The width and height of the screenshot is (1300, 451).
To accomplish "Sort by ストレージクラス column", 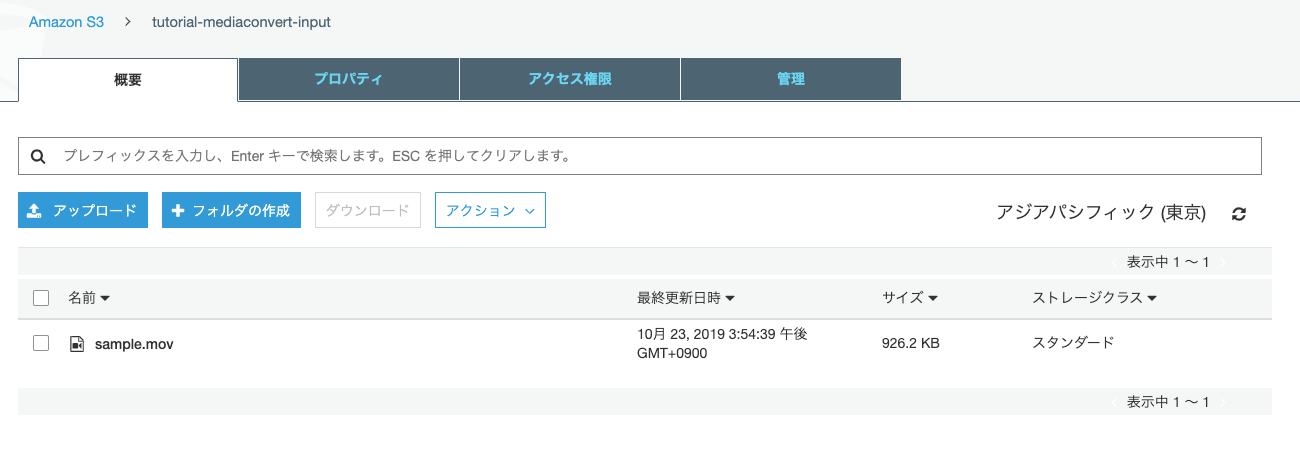I will (1094, 298).
